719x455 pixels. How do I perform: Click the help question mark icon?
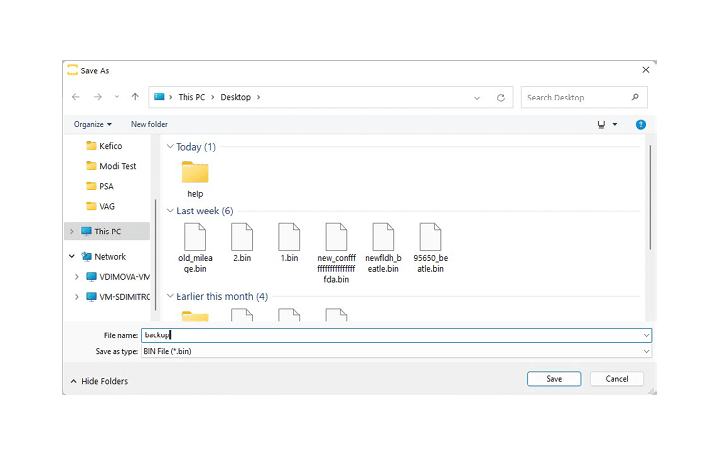point(640,125)
